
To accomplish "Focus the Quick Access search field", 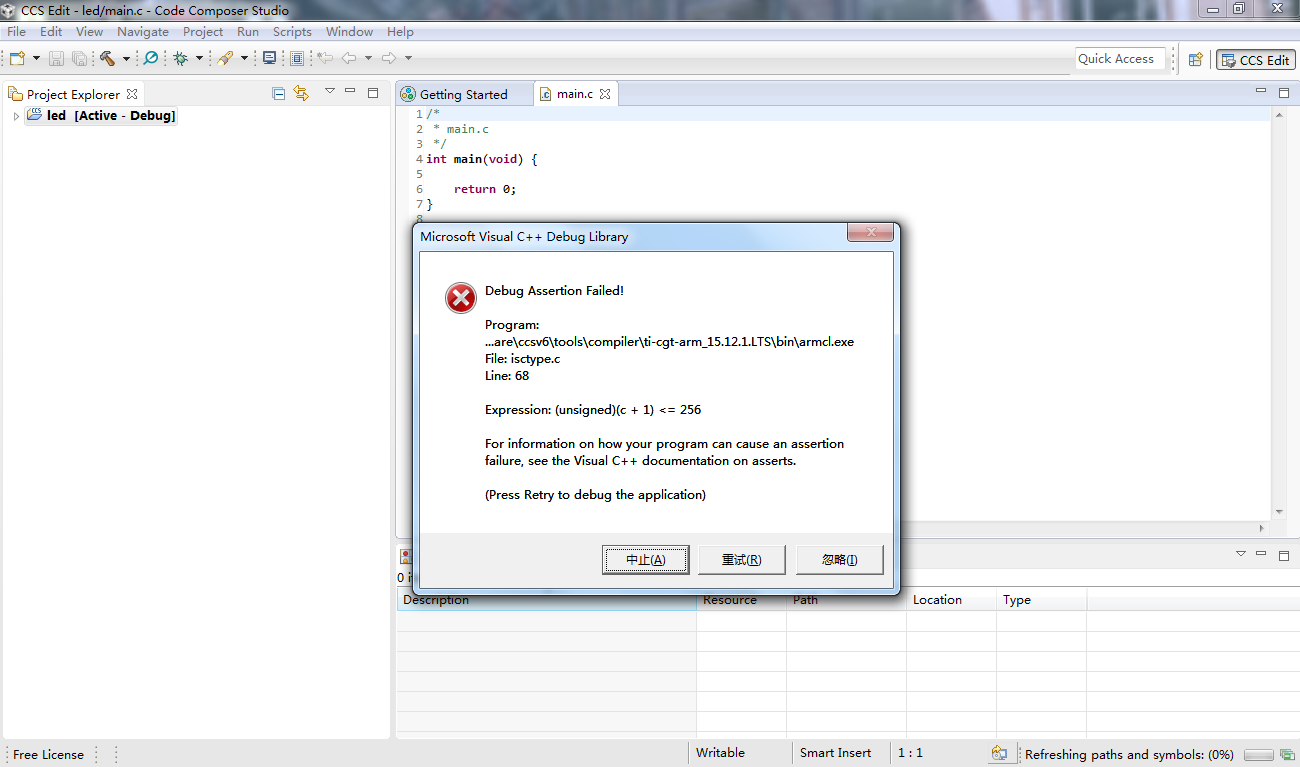I will tap(1121, 59).
